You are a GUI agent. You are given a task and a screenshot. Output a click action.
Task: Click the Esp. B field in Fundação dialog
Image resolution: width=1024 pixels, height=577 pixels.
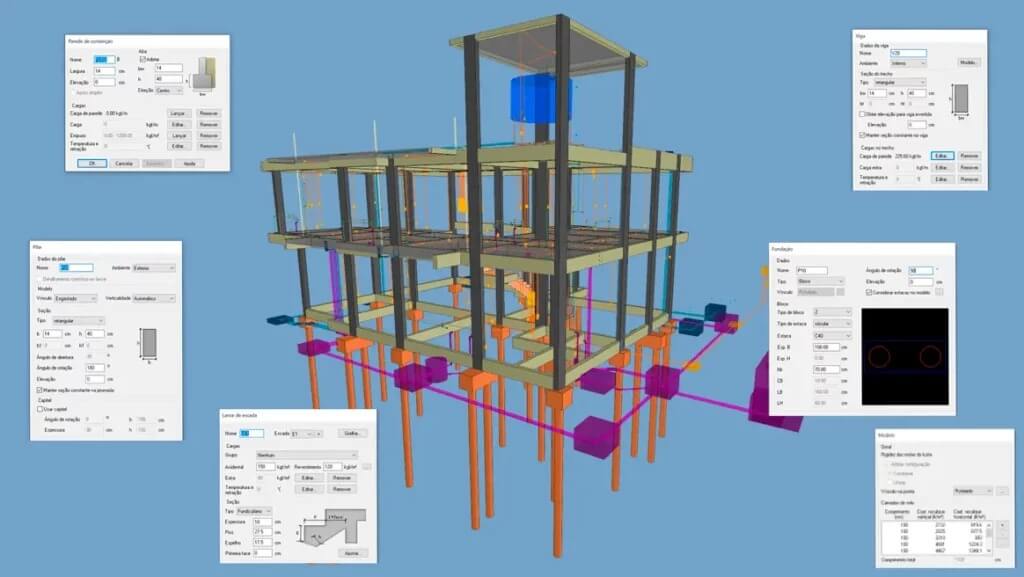click(x=826, y=347)
